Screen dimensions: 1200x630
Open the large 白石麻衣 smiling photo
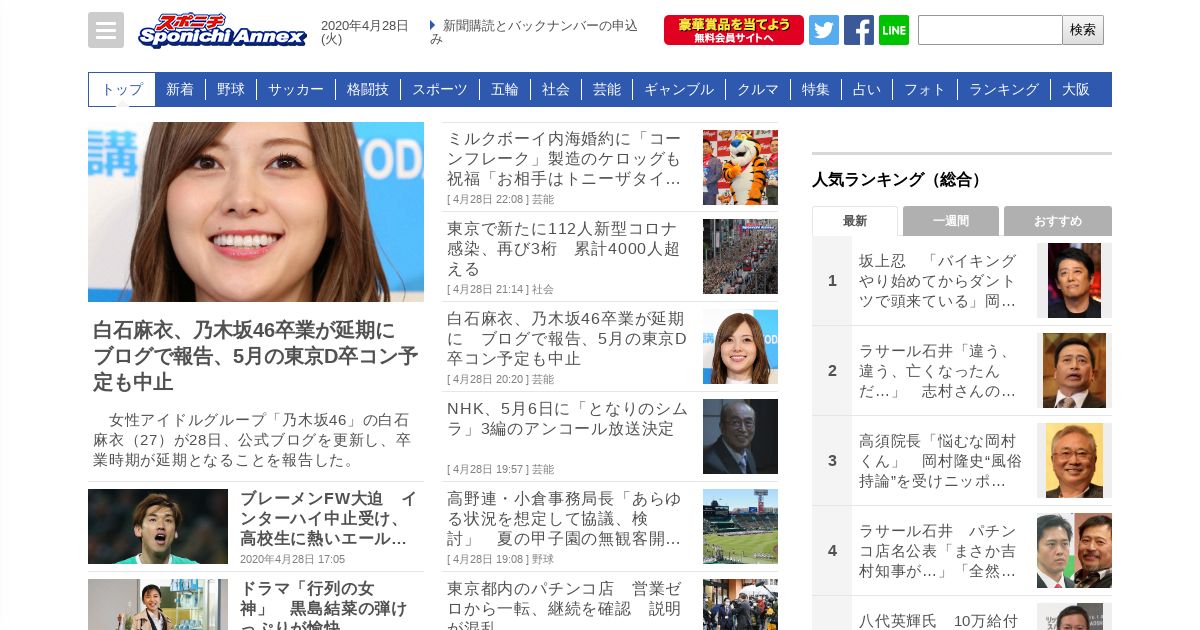click(x=256, y=212)
